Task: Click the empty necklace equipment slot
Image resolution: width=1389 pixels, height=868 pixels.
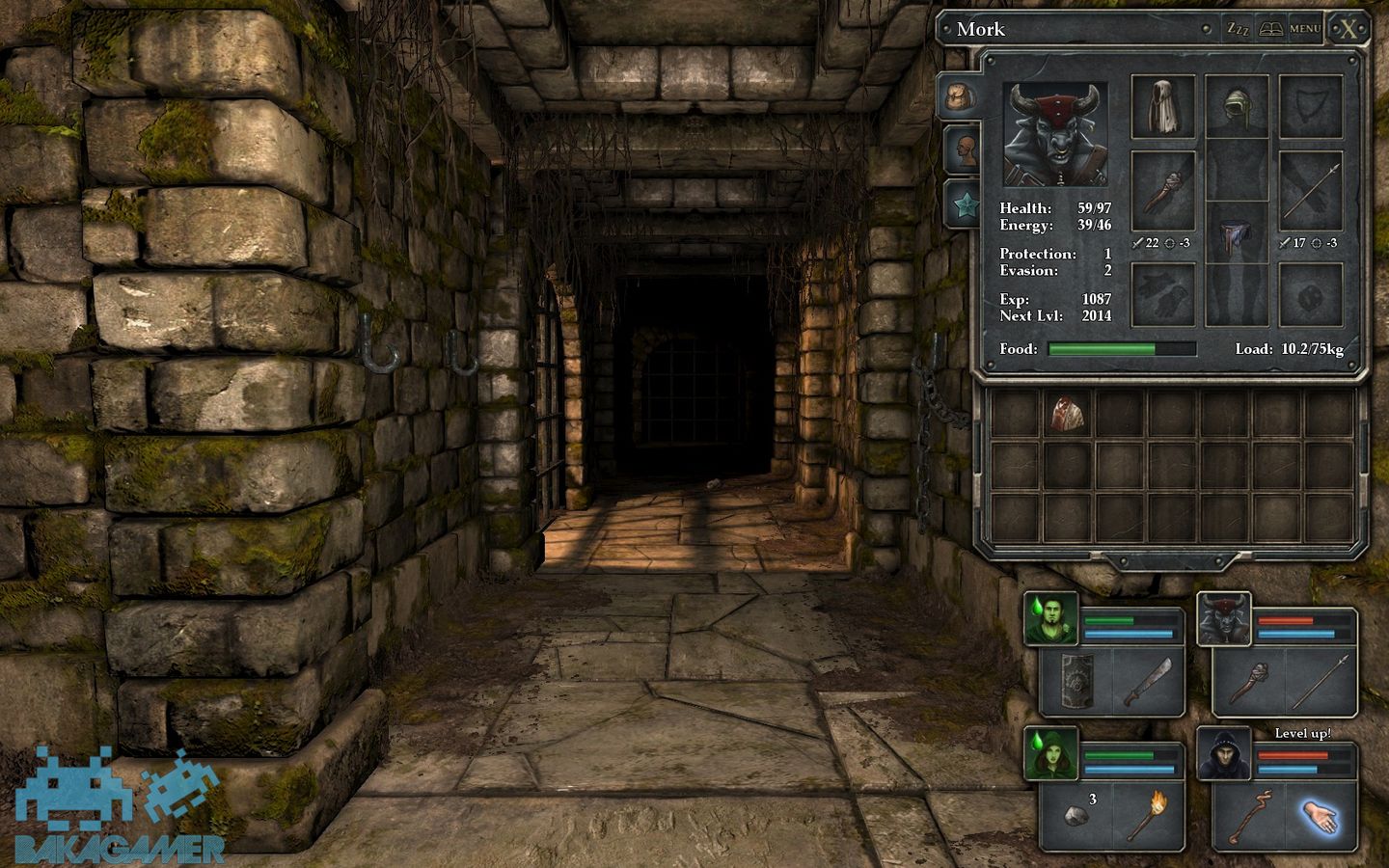Action: pos(1311,107)
